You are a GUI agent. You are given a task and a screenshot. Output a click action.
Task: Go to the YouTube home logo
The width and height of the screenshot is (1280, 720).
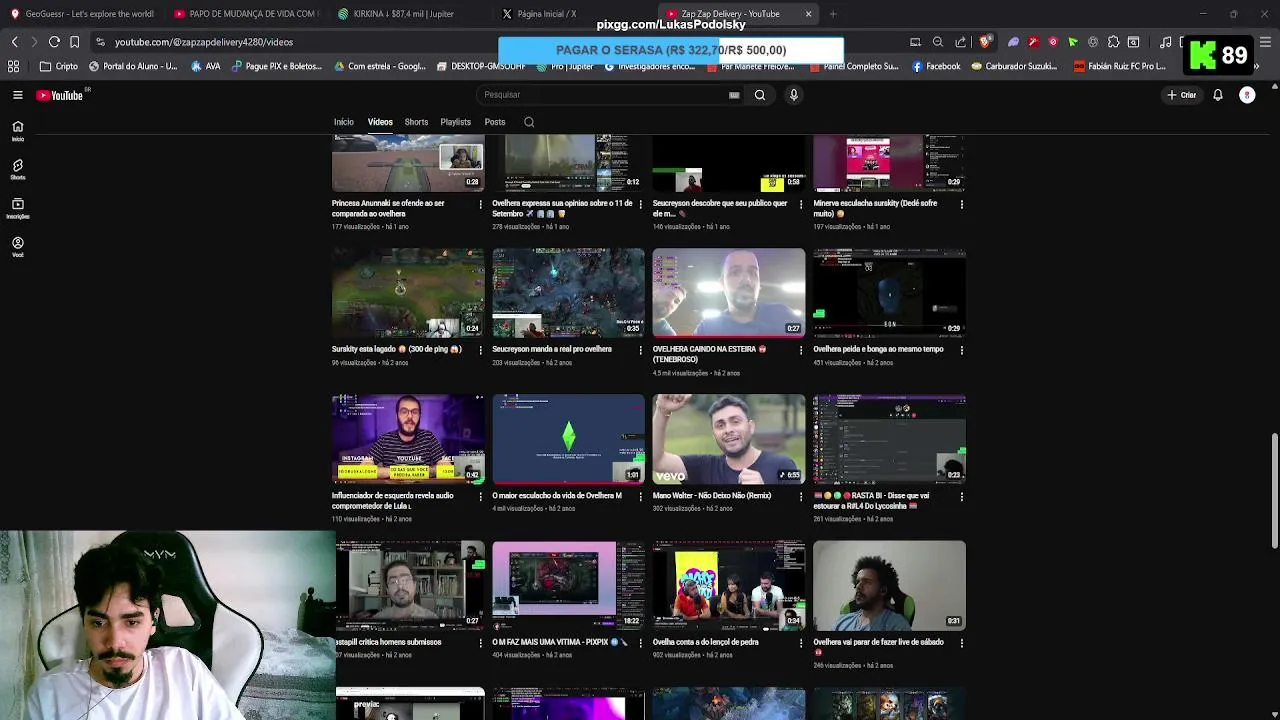point(59,95)
